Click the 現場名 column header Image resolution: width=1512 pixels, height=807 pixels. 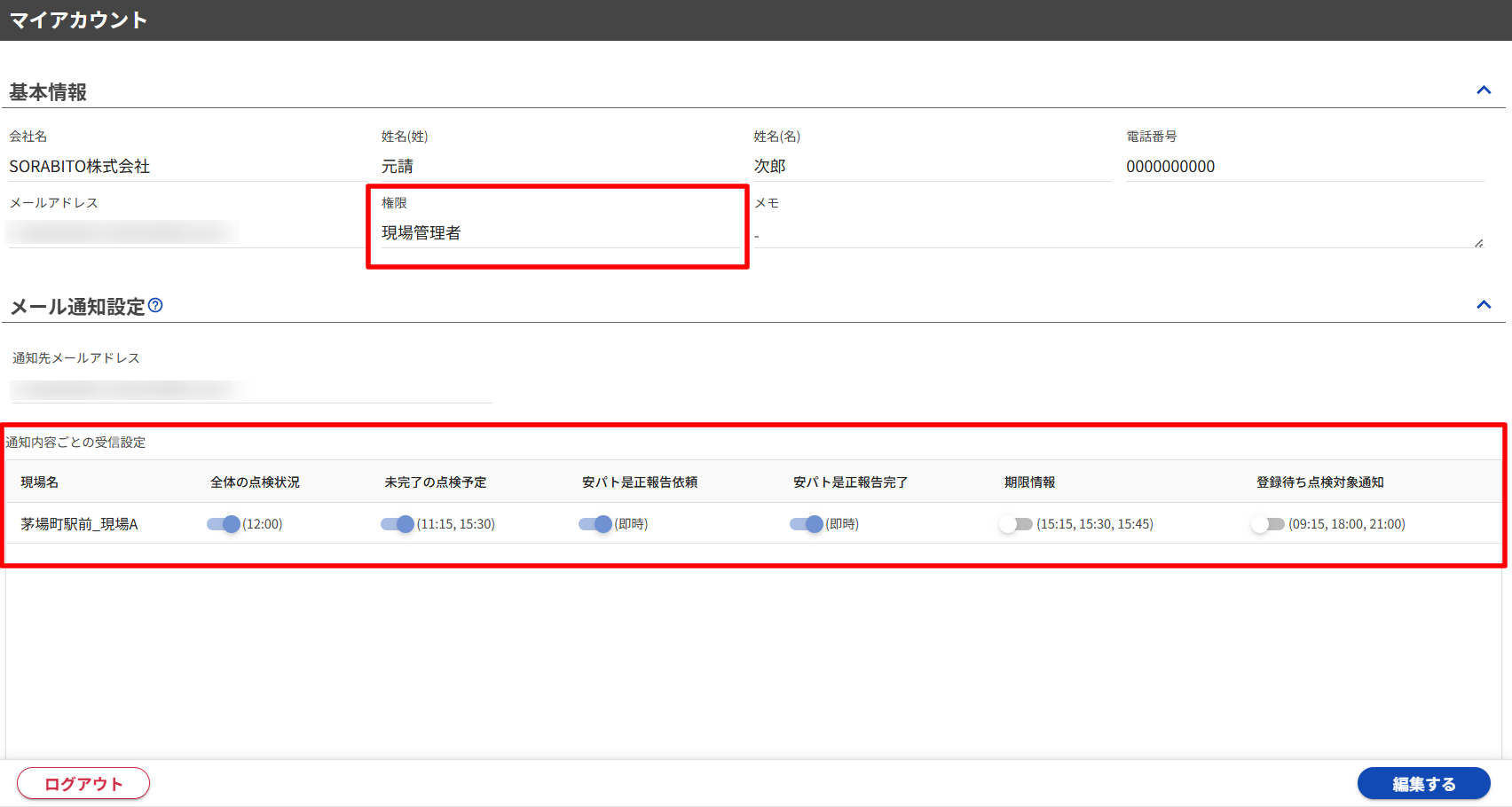[40, 482]
